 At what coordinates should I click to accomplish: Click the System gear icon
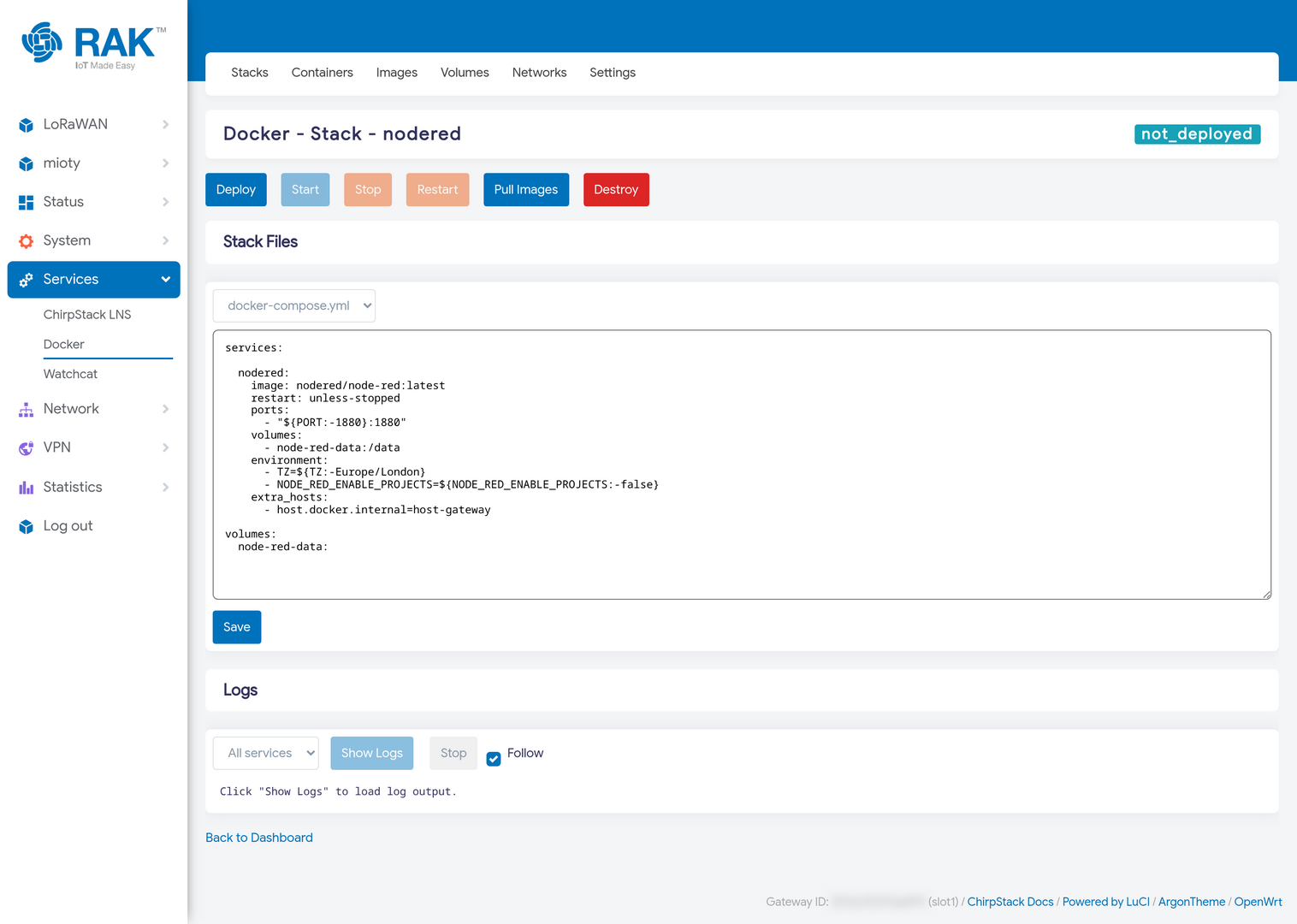pos(26,241)
